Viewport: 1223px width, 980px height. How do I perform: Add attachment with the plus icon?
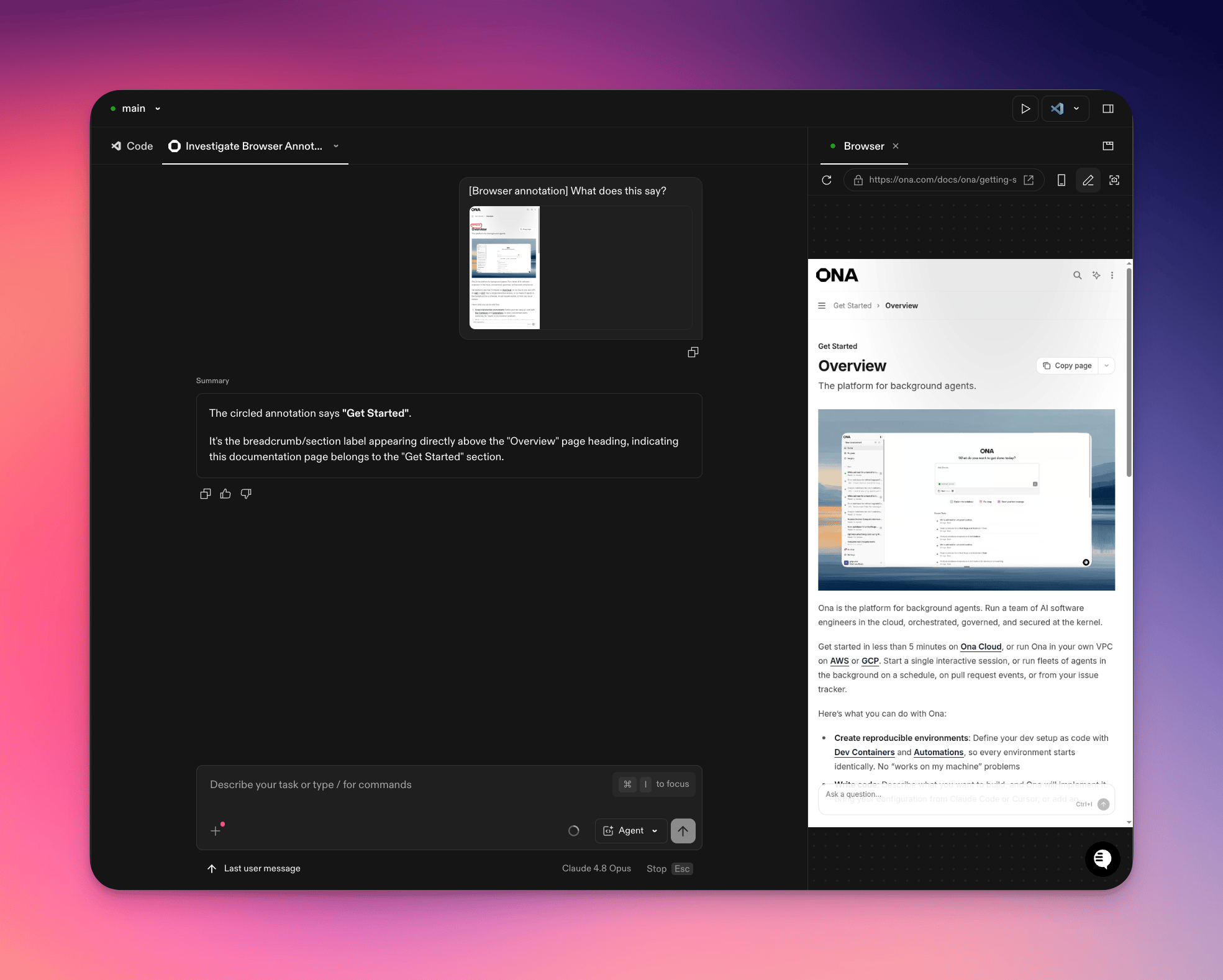pyautogui.click(x=216, y=831)
